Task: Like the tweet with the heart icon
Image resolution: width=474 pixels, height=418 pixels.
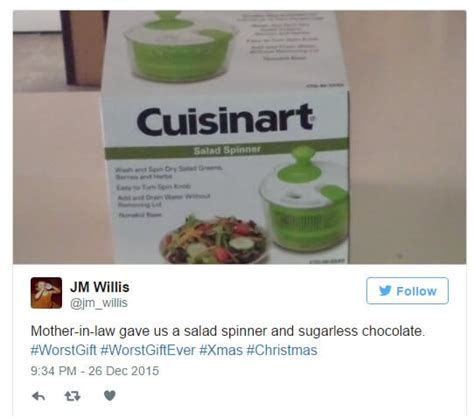Action: point(110,396)
